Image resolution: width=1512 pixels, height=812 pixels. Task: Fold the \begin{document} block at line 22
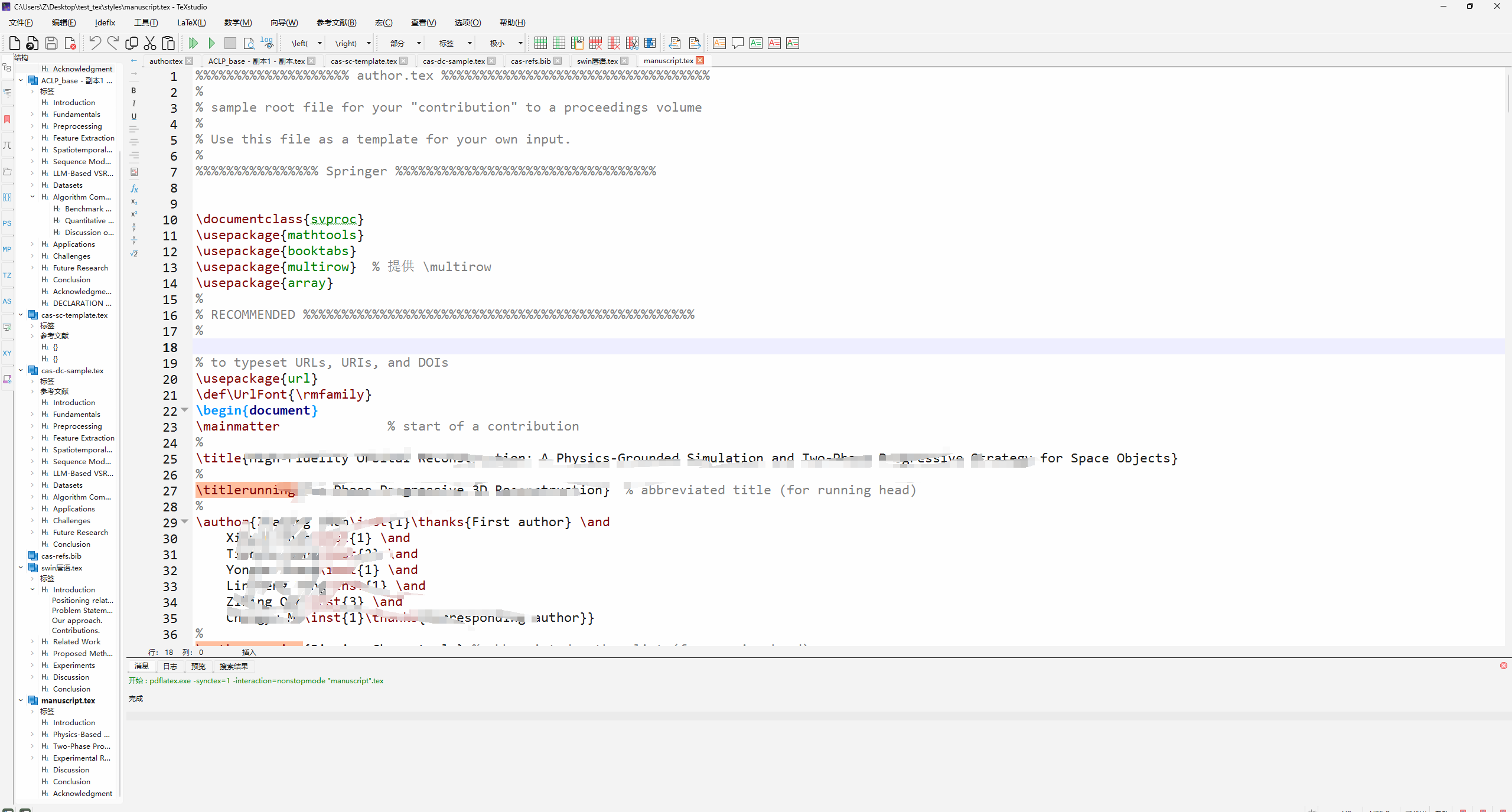point(185,410)
